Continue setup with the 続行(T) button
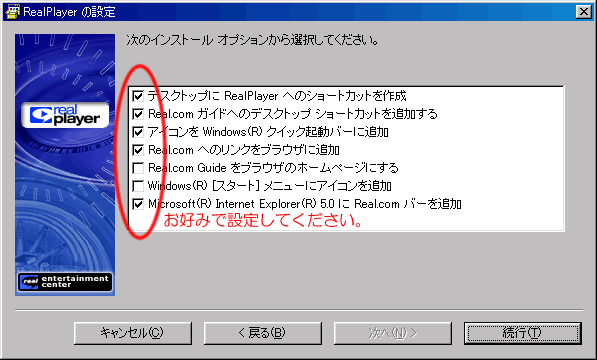 click(523, 333)
